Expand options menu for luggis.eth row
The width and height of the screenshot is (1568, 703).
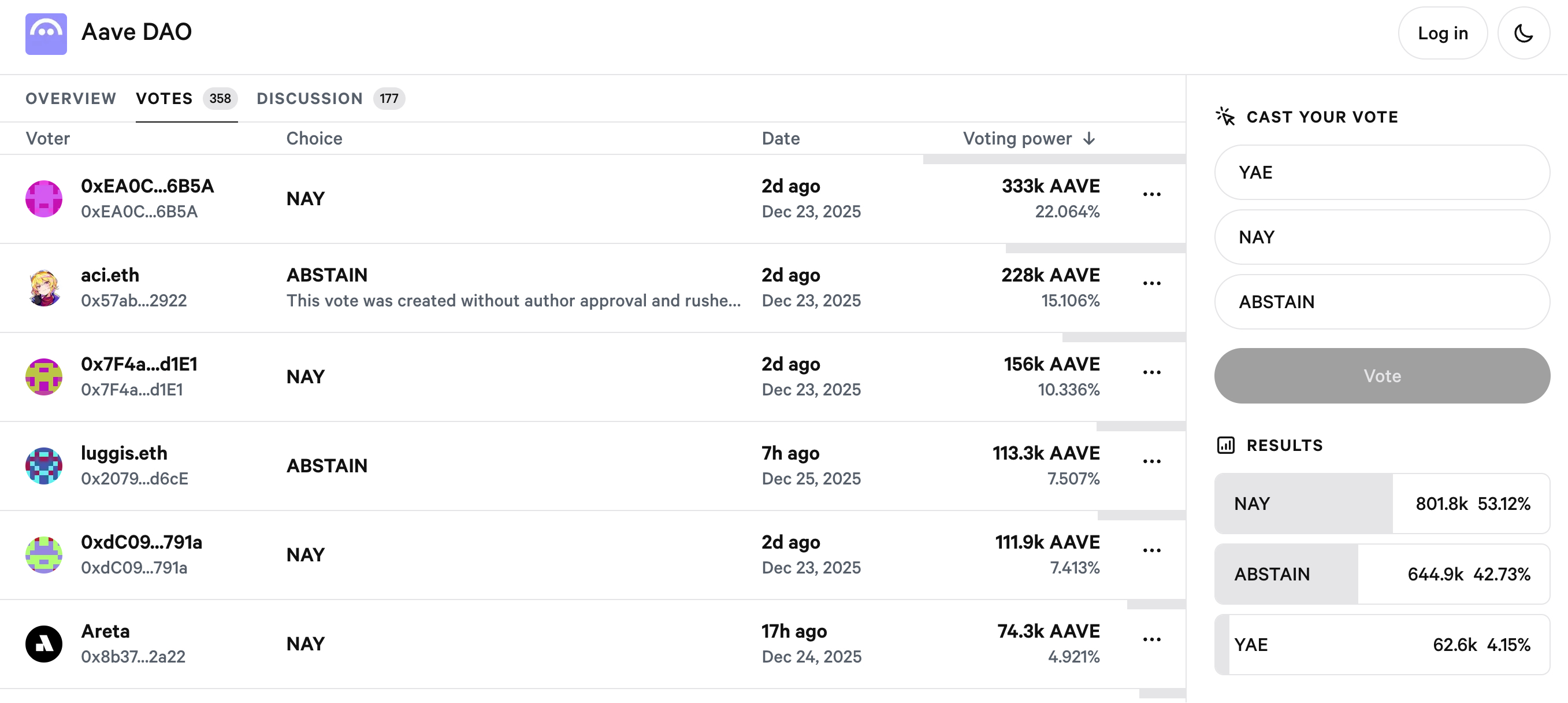[1151, 461]
